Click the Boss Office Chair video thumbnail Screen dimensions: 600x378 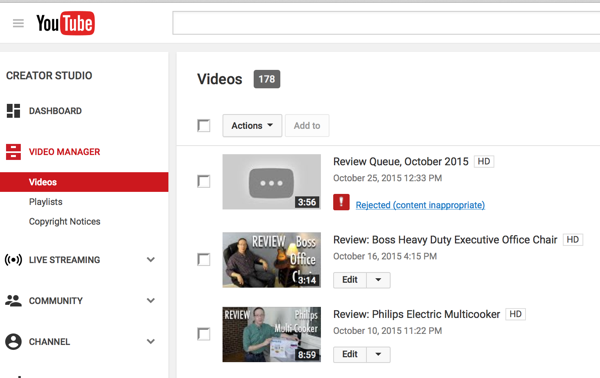[x=272, y=260]
